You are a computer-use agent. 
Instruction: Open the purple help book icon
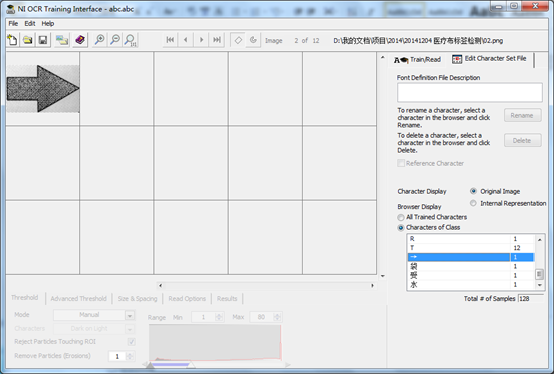[79, 40]
